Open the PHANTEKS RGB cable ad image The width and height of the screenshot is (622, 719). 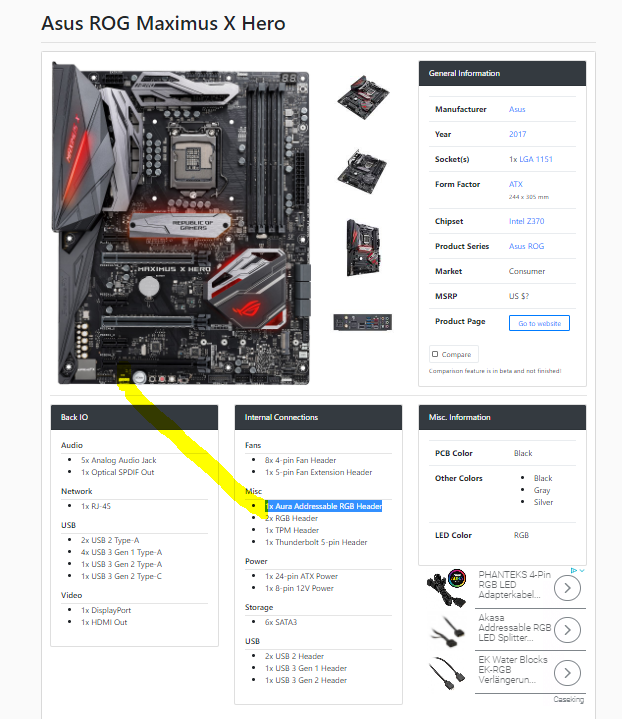446,588
